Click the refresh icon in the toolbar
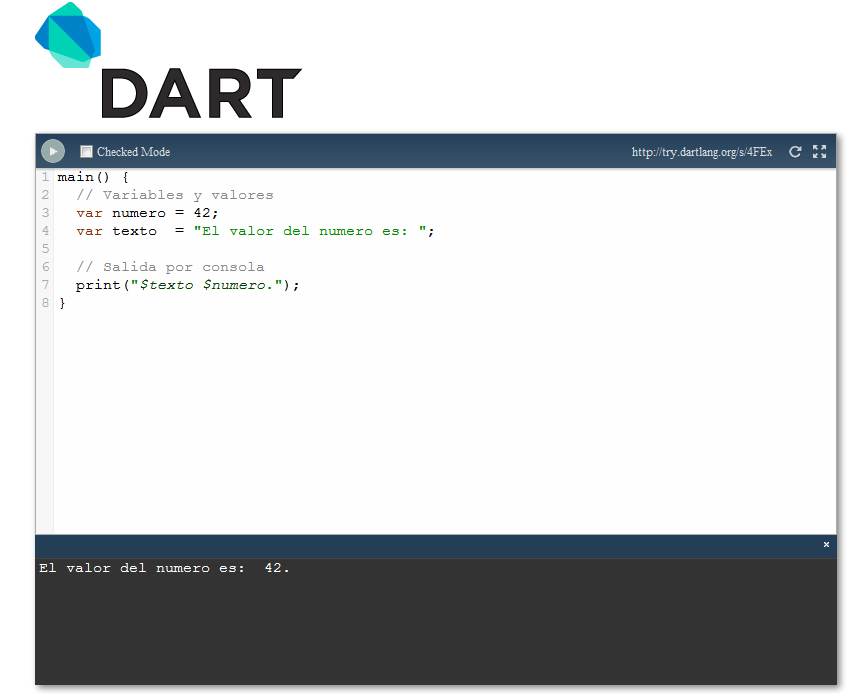Image resolution: width=847 pixels, height=694 pixels. tap(795, 151)
